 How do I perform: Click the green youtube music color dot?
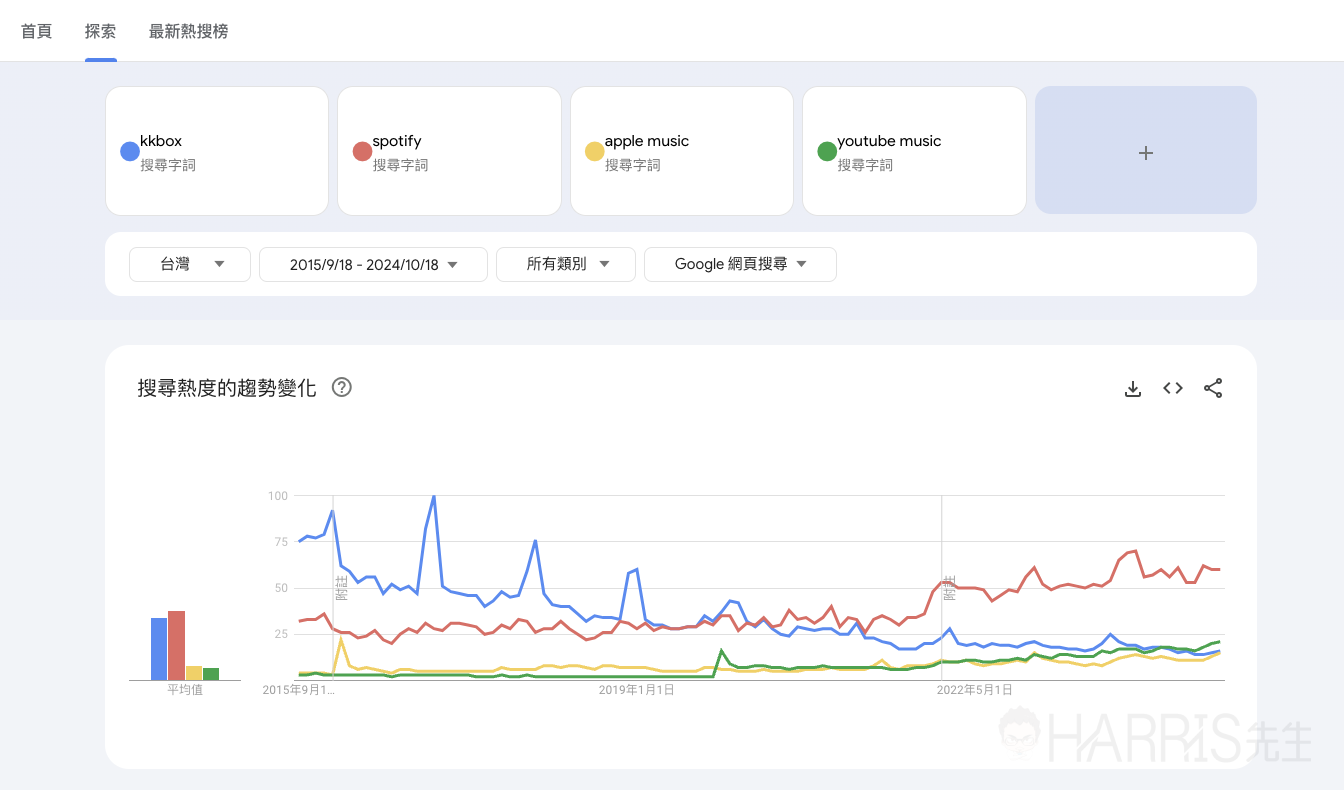click(827, 152)
